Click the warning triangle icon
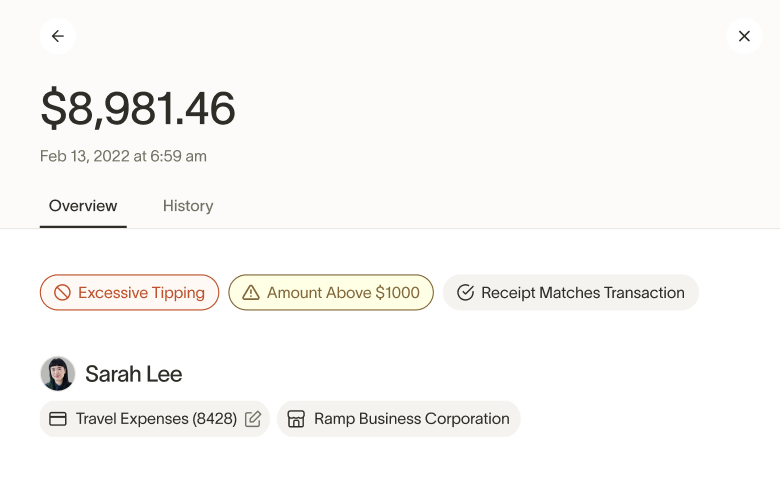Image resolution: width=780 pixels, height=482 pixels. point(250,293)
